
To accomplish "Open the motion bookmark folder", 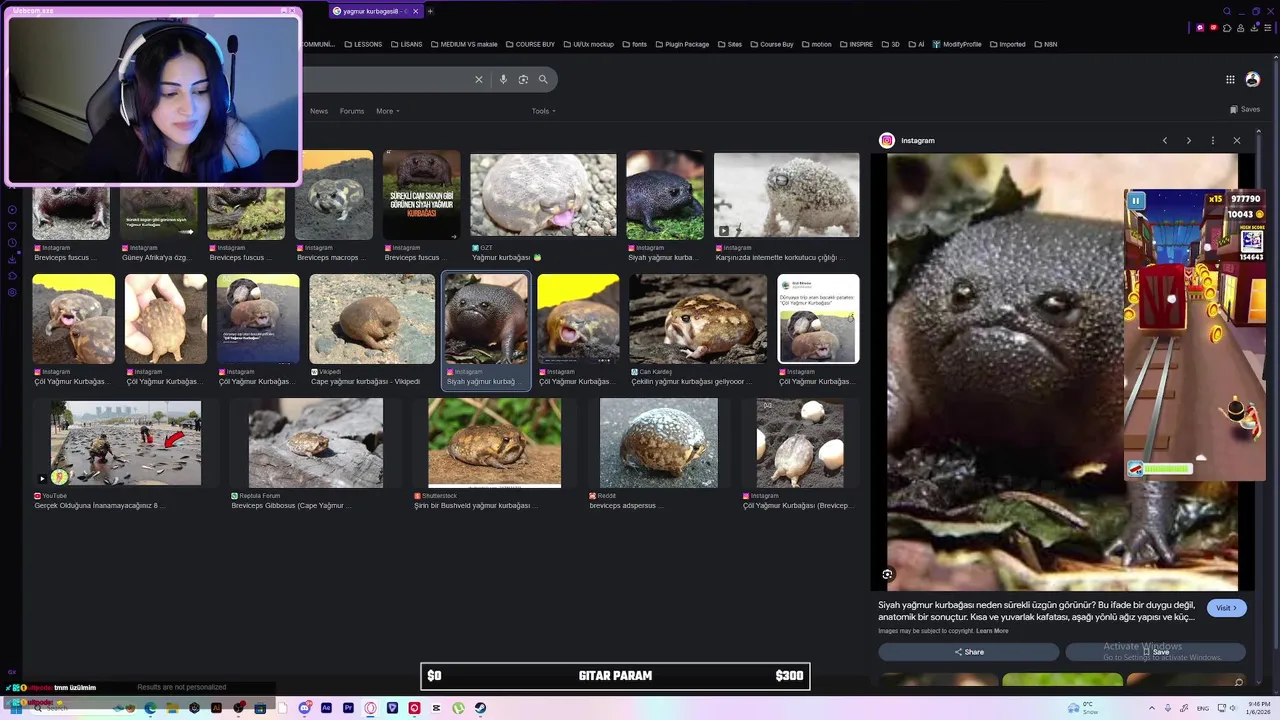I will pyautogui.click(x=817, y=44).
